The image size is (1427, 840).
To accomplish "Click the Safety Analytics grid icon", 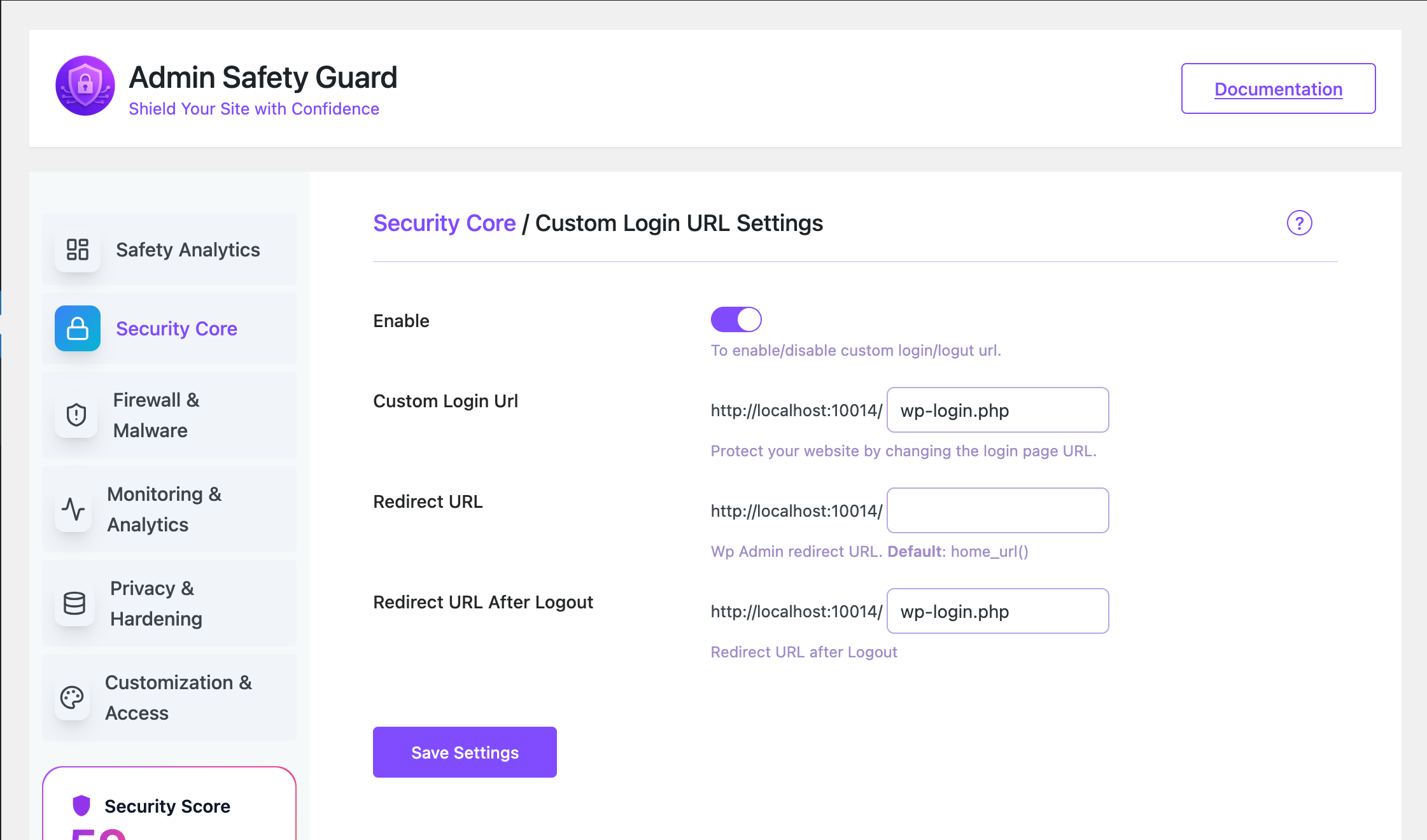I will coord(78,249).
